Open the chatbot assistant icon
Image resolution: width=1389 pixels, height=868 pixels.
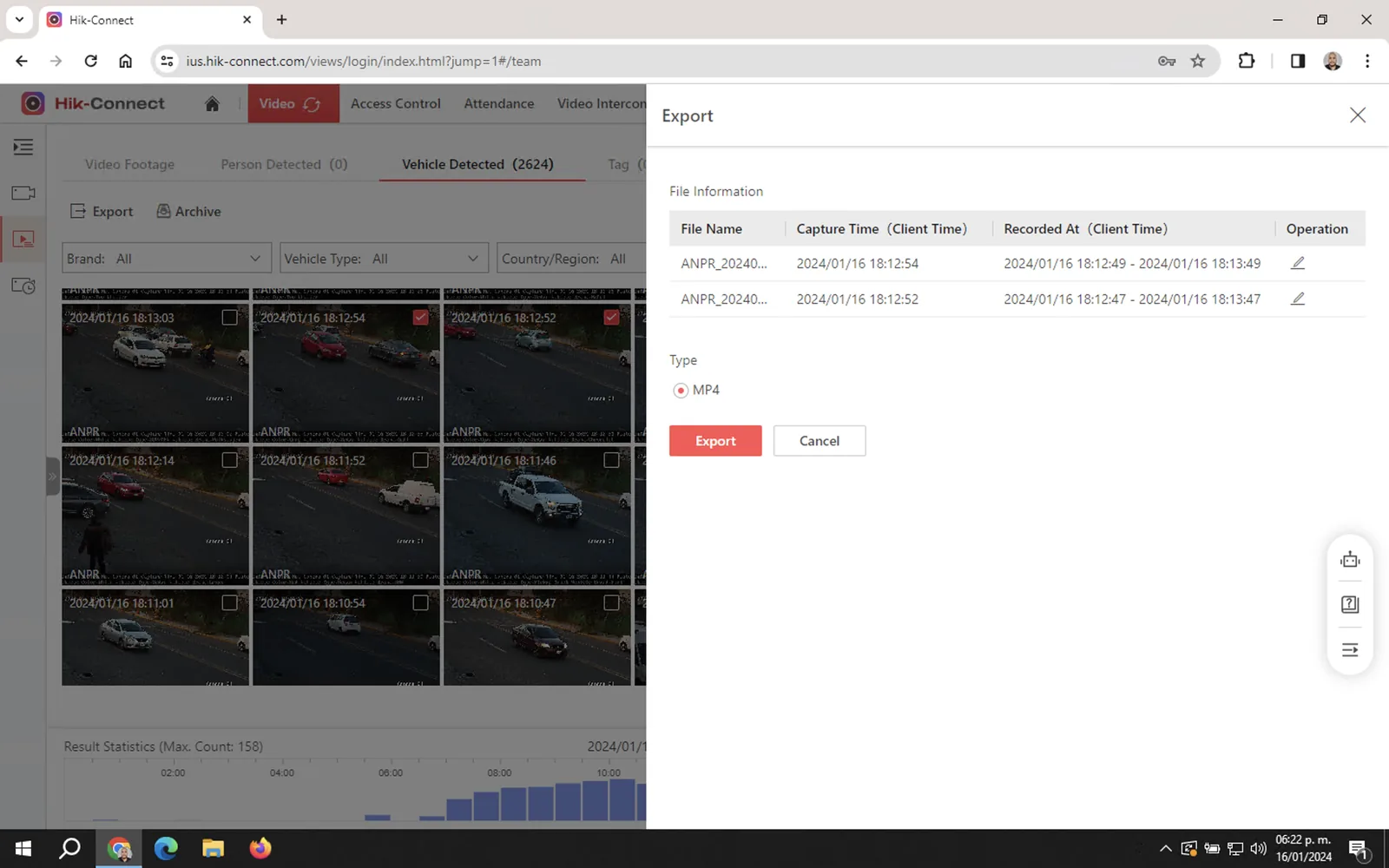(1350, 560)
